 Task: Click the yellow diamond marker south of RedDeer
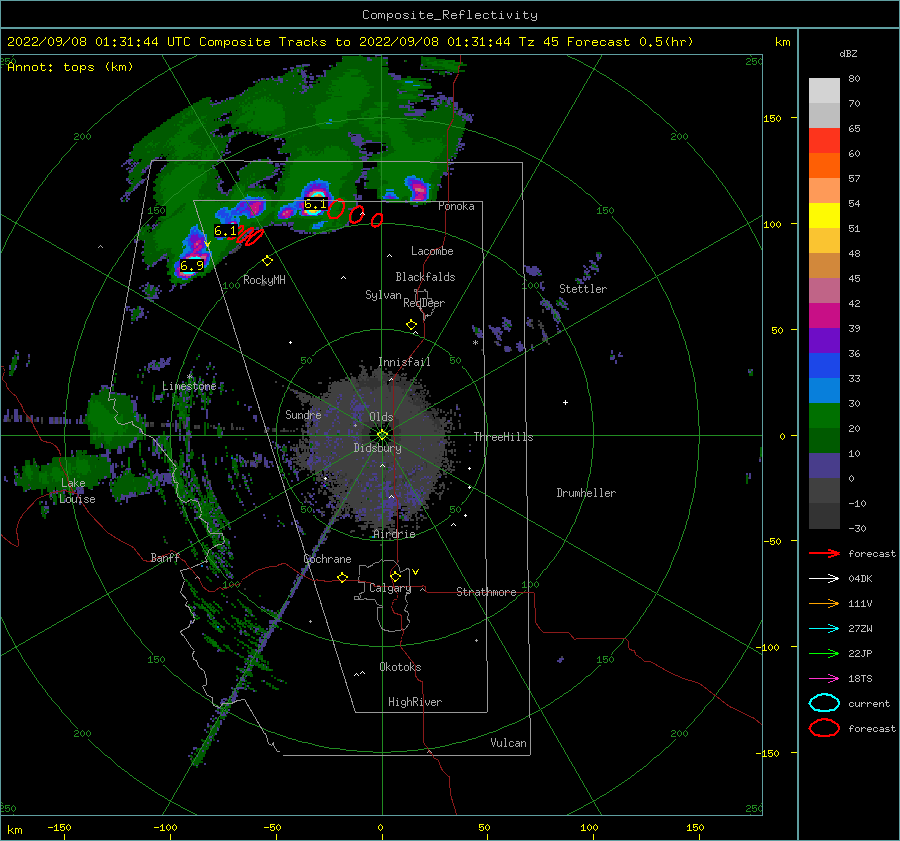pos(411,325)
